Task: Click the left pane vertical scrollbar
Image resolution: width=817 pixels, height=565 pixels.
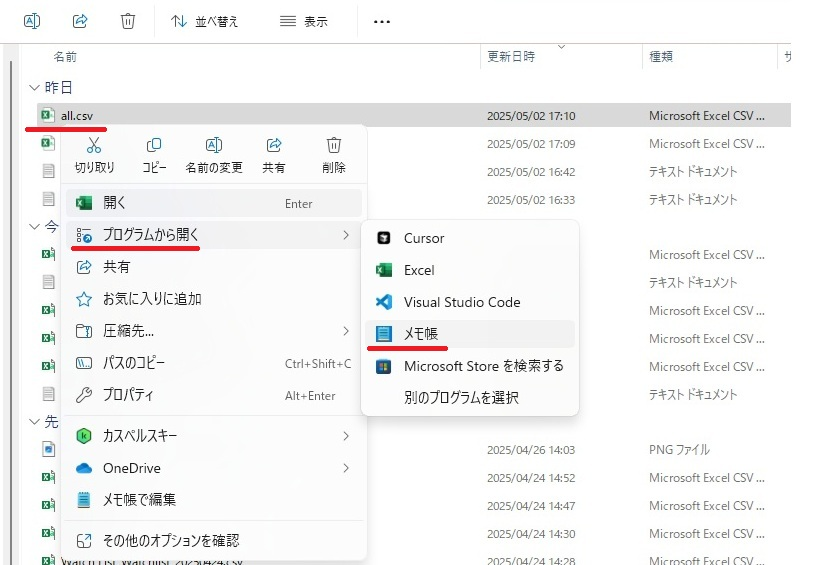Action: point(11,313)
